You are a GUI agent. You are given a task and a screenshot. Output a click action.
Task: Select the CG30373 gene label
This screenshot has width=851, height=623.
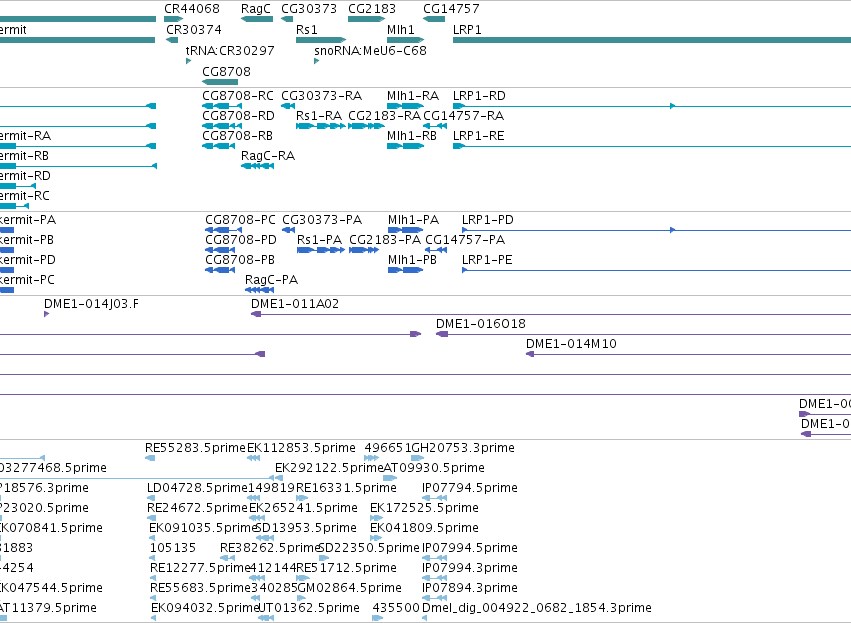coord(309,9)
